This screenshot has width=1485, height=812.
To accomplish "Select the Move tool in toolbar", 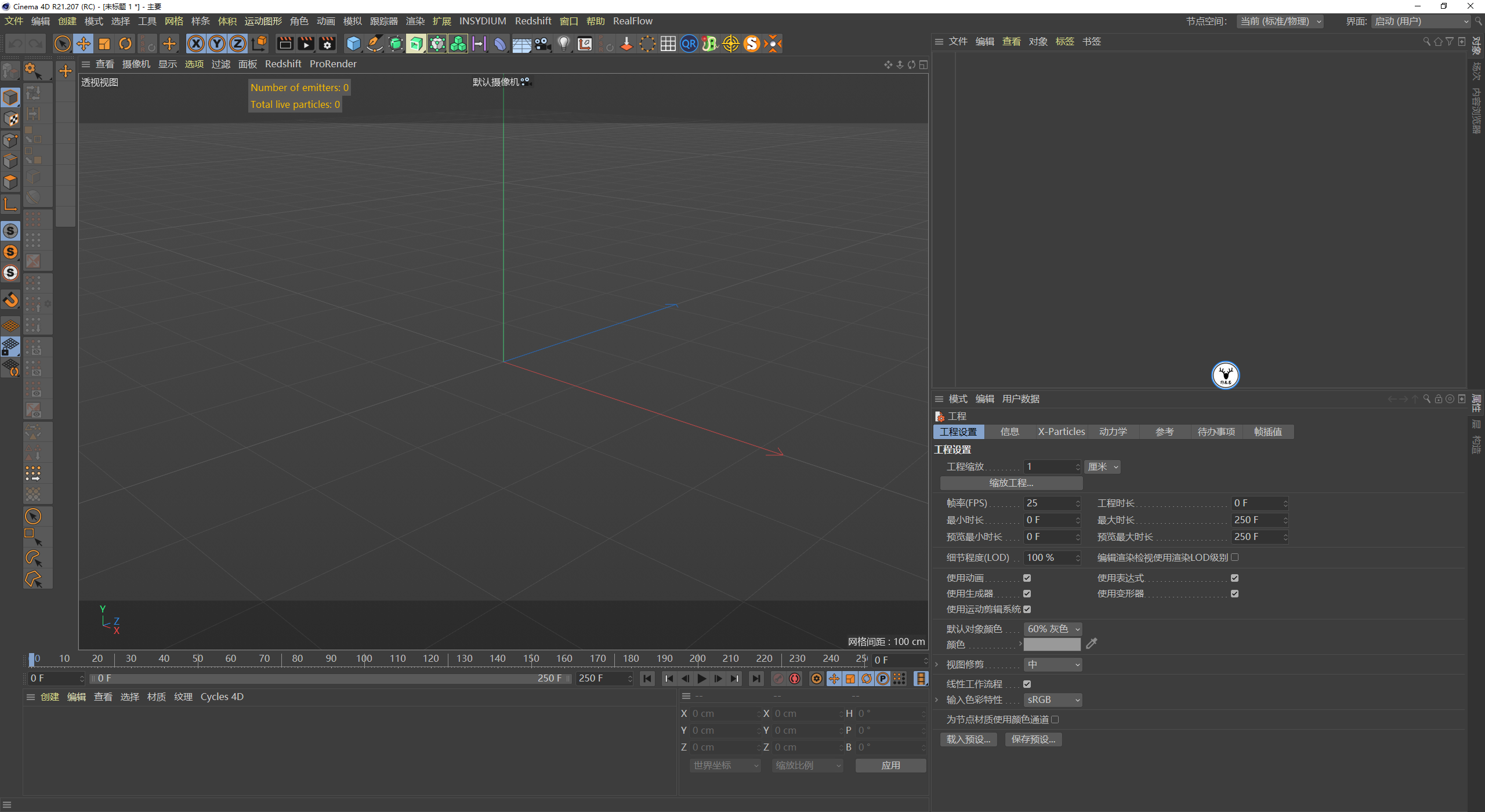I will click(x=84, y=43).
